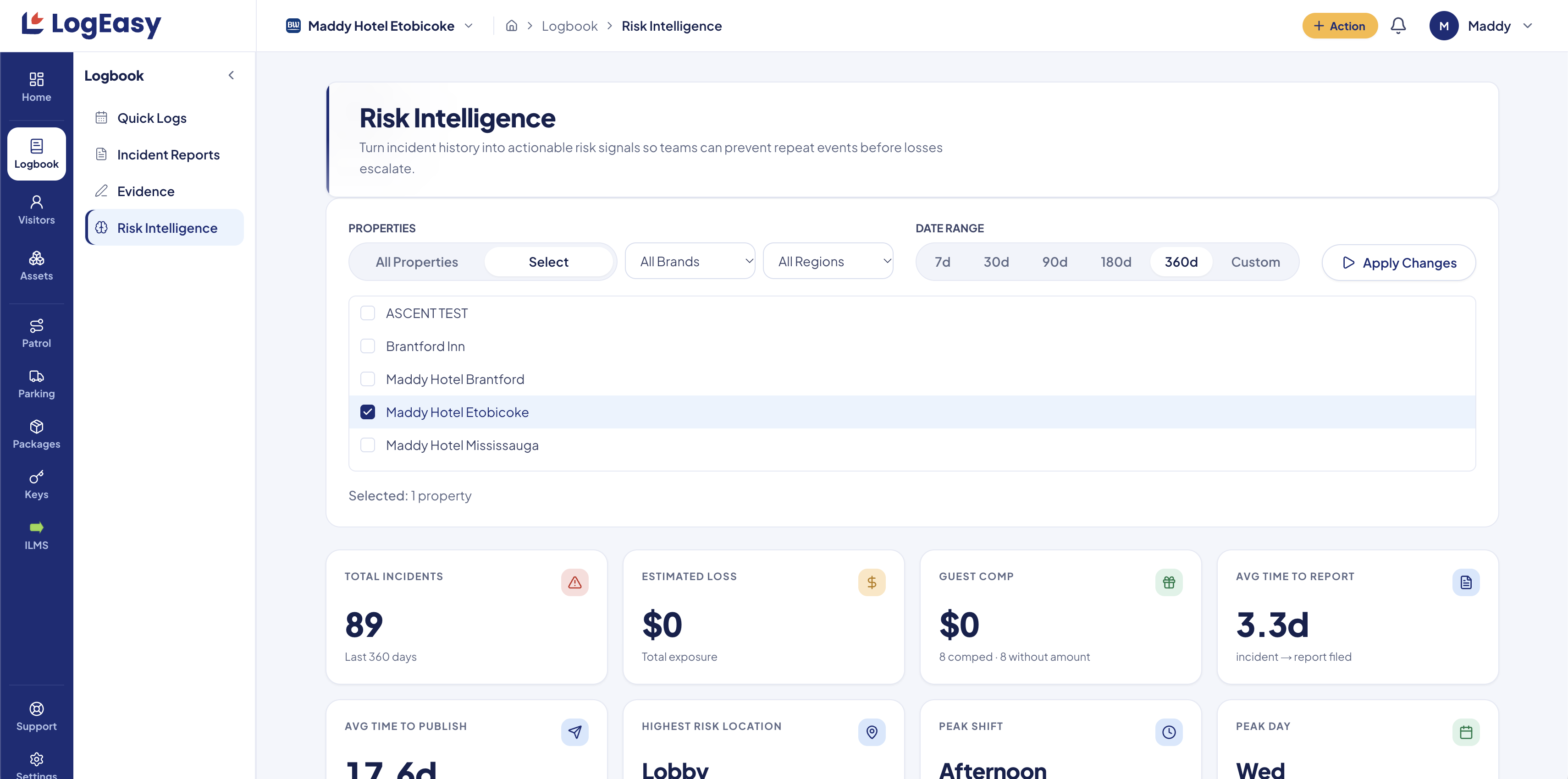Click the Peak Shift clock icon
This screenshot has width=1568, height=779.
pos(1169,732)
